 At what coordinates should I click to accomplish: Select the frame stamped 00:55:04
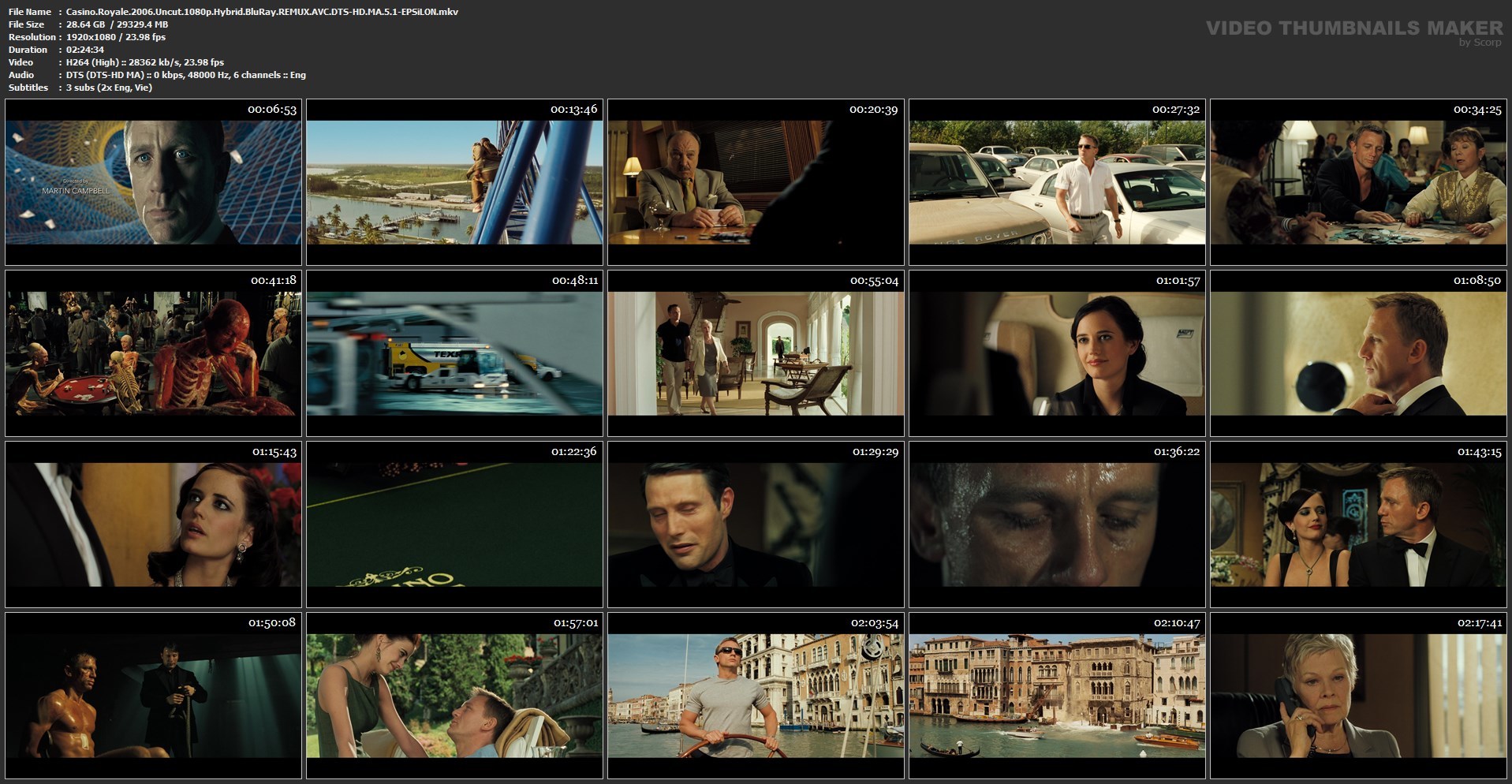coord(756,353)
